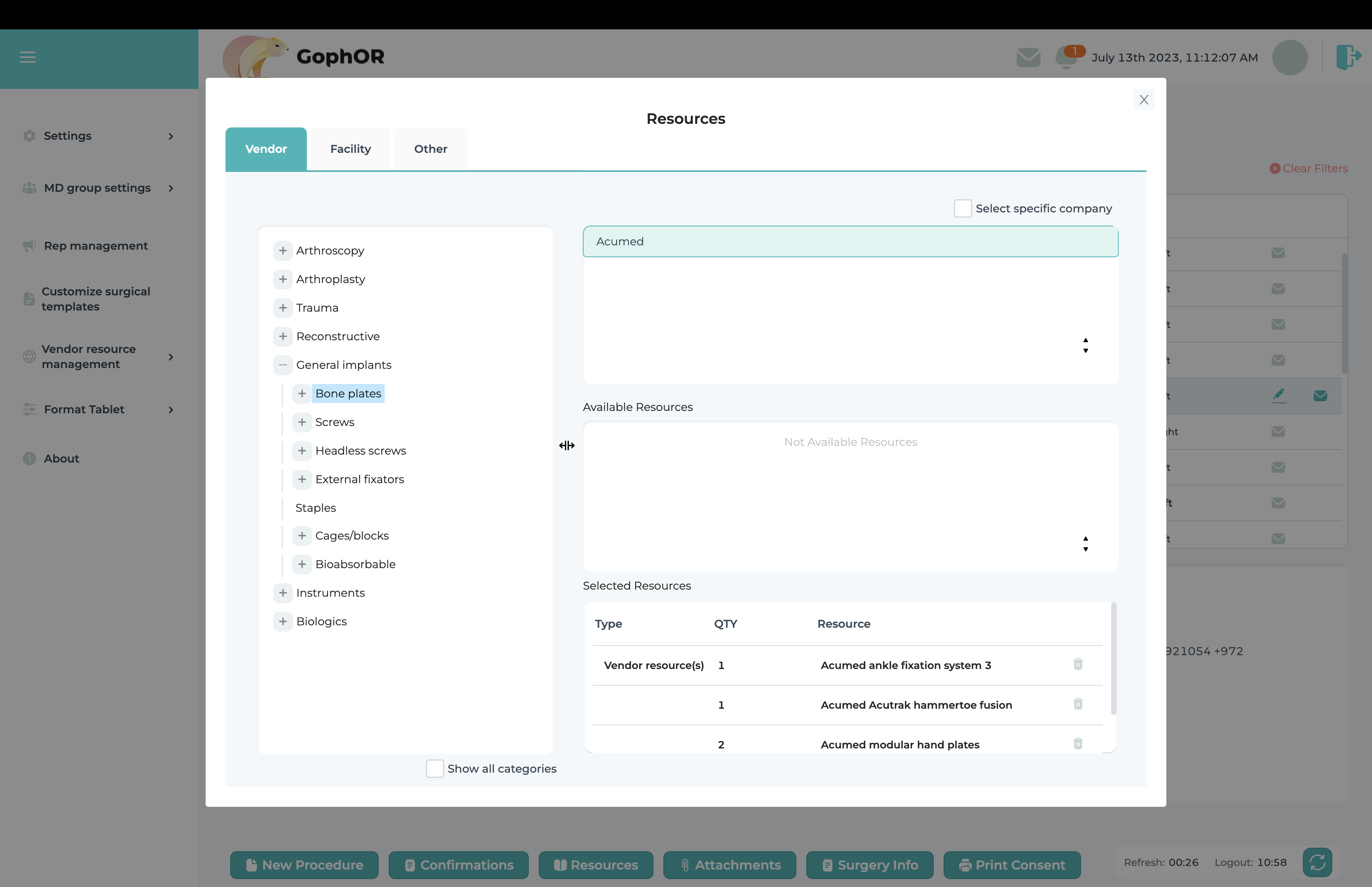
Task: Expand the Biologics category
Action: (x=283, y=621)
